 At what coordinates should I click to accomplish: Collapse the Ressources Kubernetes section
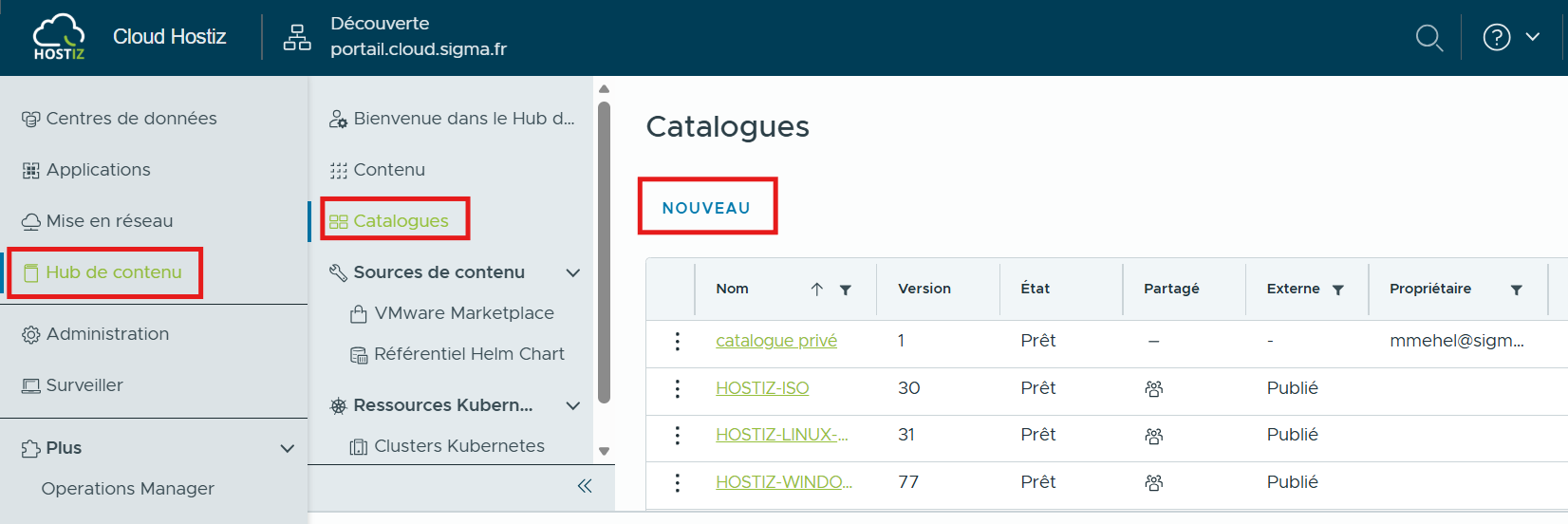(573, 406)
